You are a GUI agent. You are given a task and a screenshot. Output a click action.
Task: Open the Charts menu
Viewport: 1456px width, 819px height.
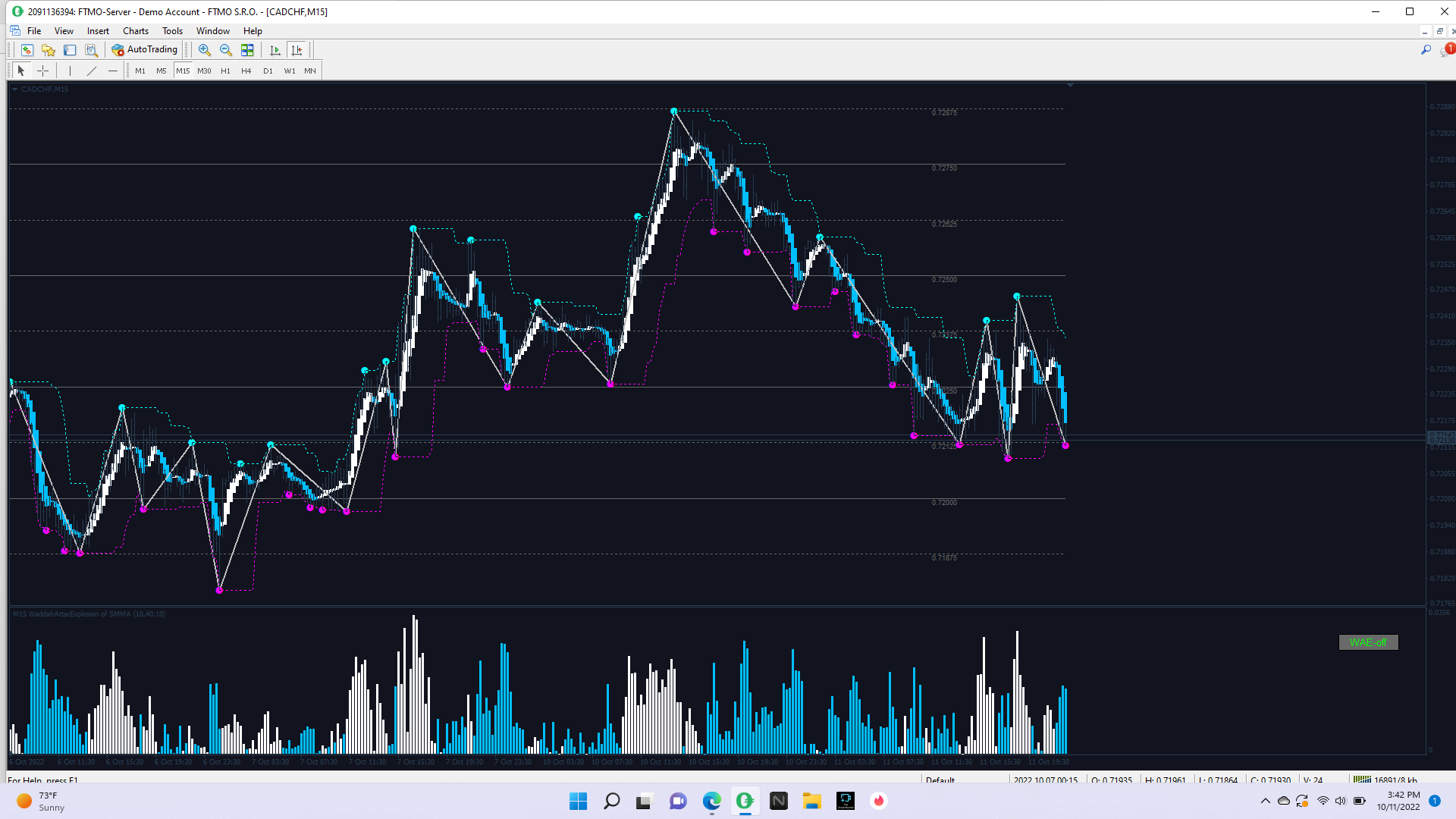(135, 31)
